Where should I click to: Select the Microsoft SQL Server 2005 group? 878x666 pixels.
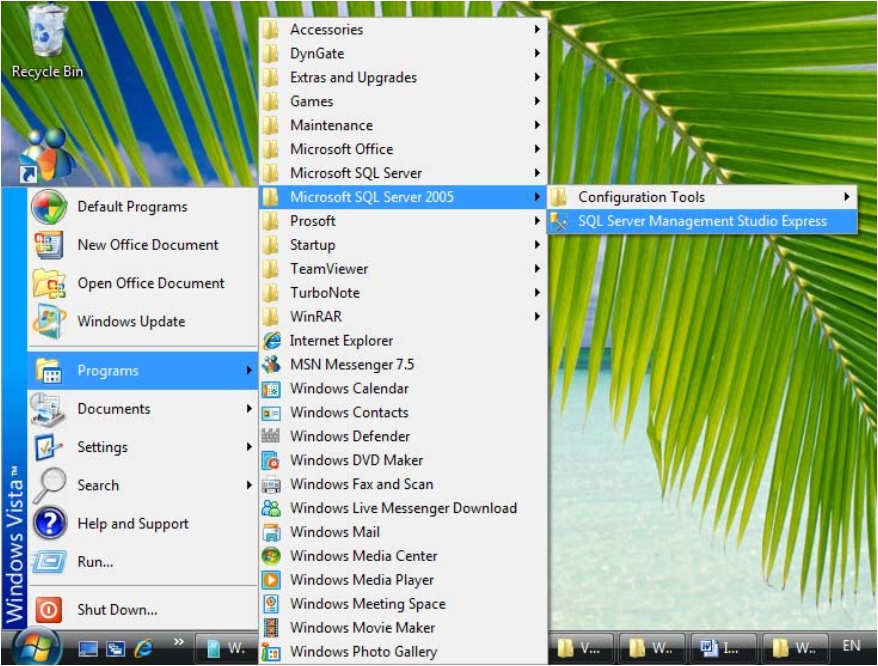point(403,197)
